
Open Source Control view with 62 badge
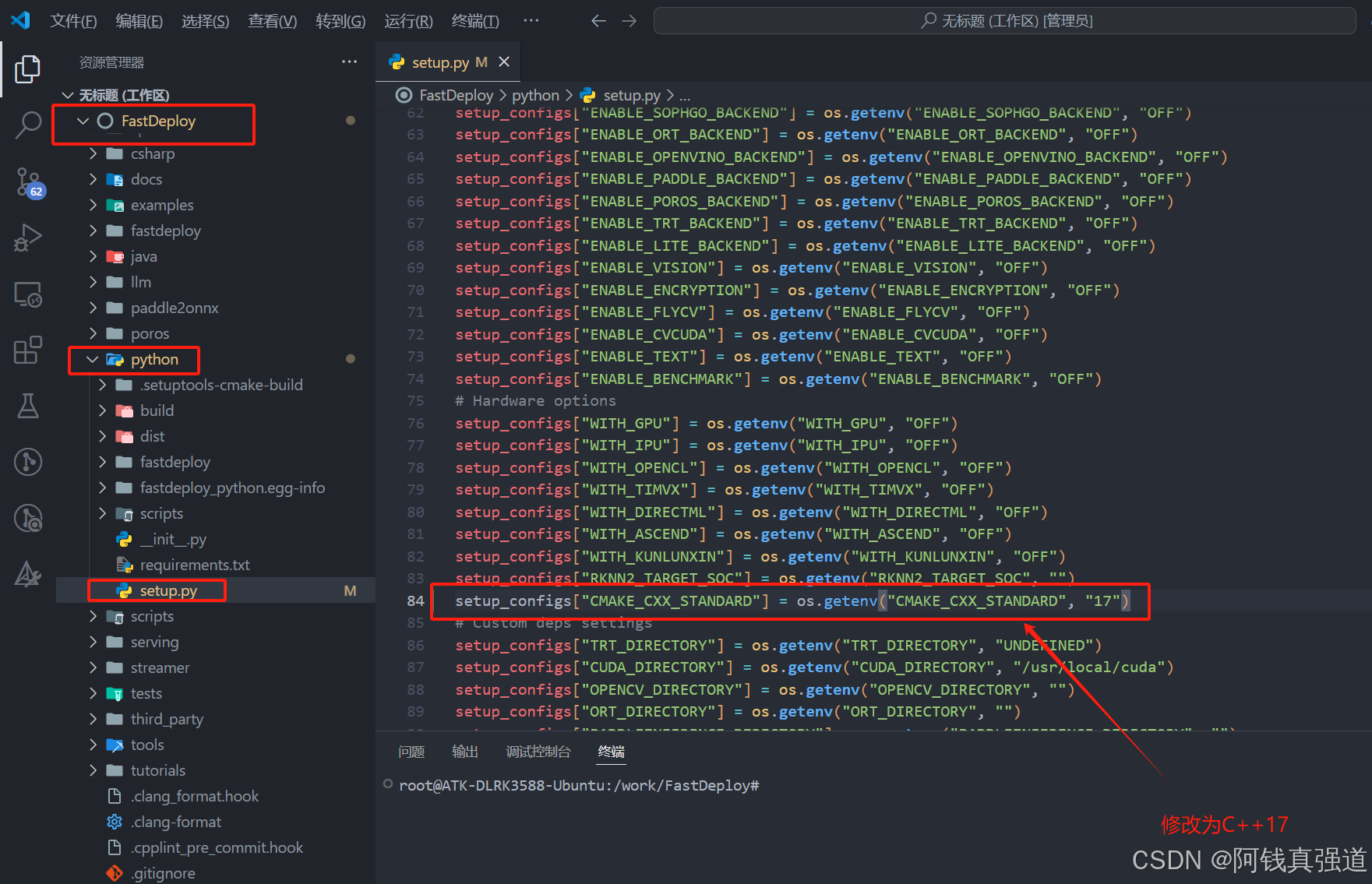click(x=30, y=183)
